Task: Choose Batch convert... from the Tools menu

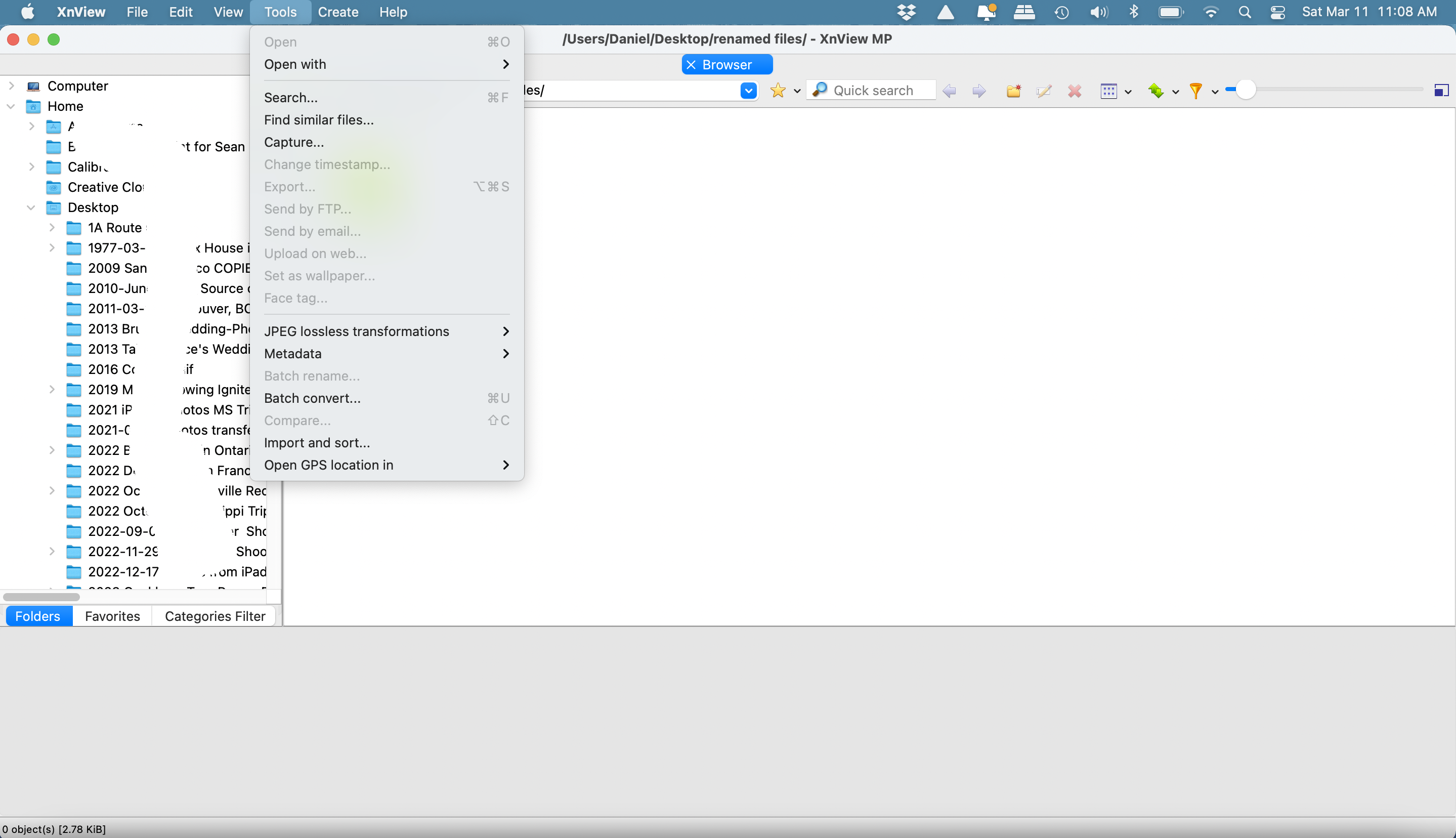Action: point(312,398)
